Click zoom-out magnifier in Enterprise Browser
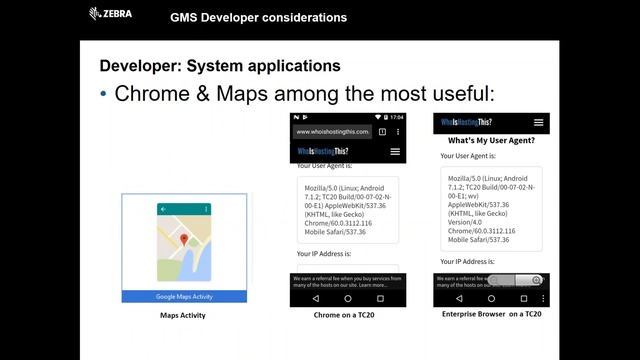Image resolution: width=640 pixels, height=360 pixels. click(494, 280)
